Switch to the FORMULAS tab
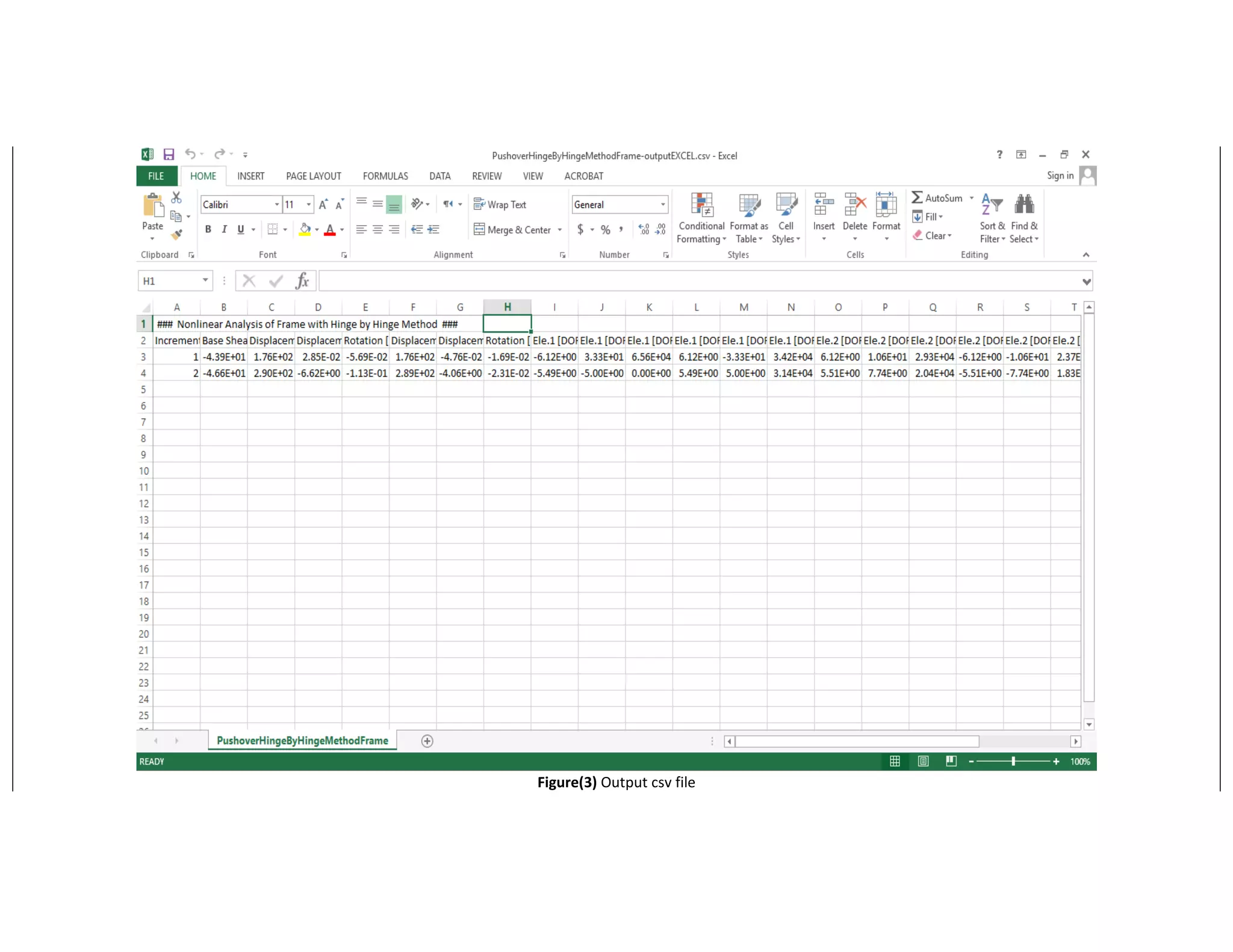This screenshot has width=1233, height=952. coord(385,176)
